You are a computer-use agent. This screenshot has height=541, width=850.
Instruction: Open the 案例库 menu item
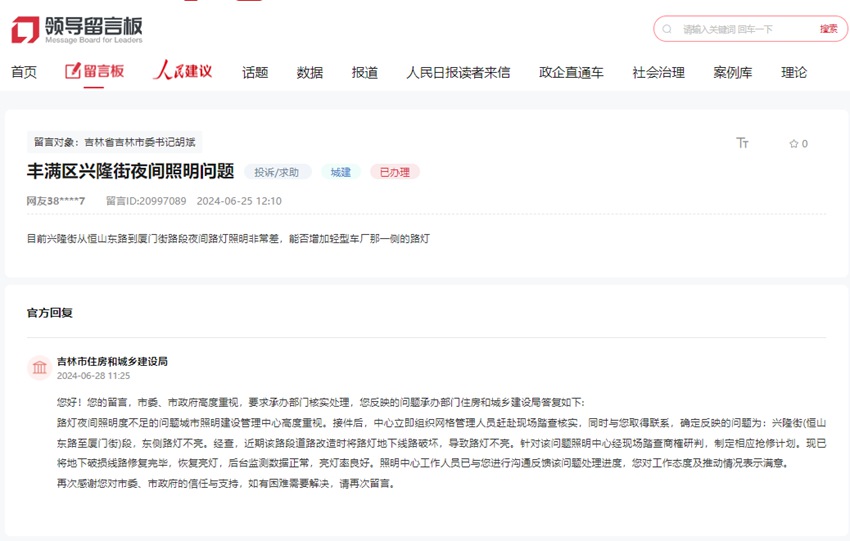[732, 72]
